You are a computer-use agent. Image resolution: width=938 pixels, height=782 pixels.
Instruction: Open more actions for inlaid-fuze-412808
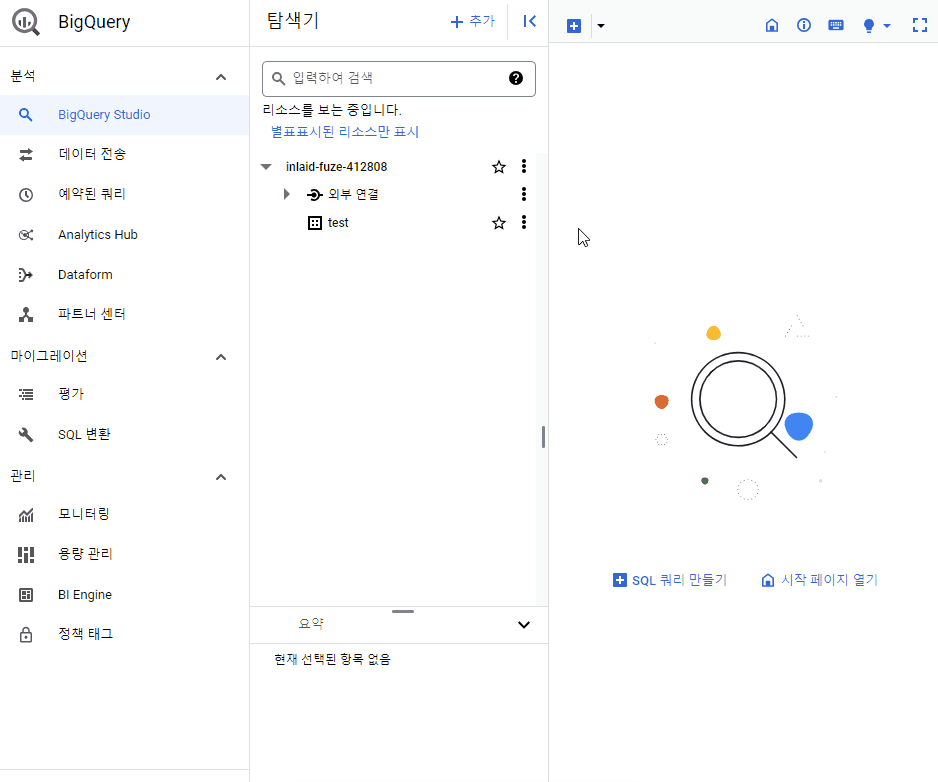click(524, 166)
